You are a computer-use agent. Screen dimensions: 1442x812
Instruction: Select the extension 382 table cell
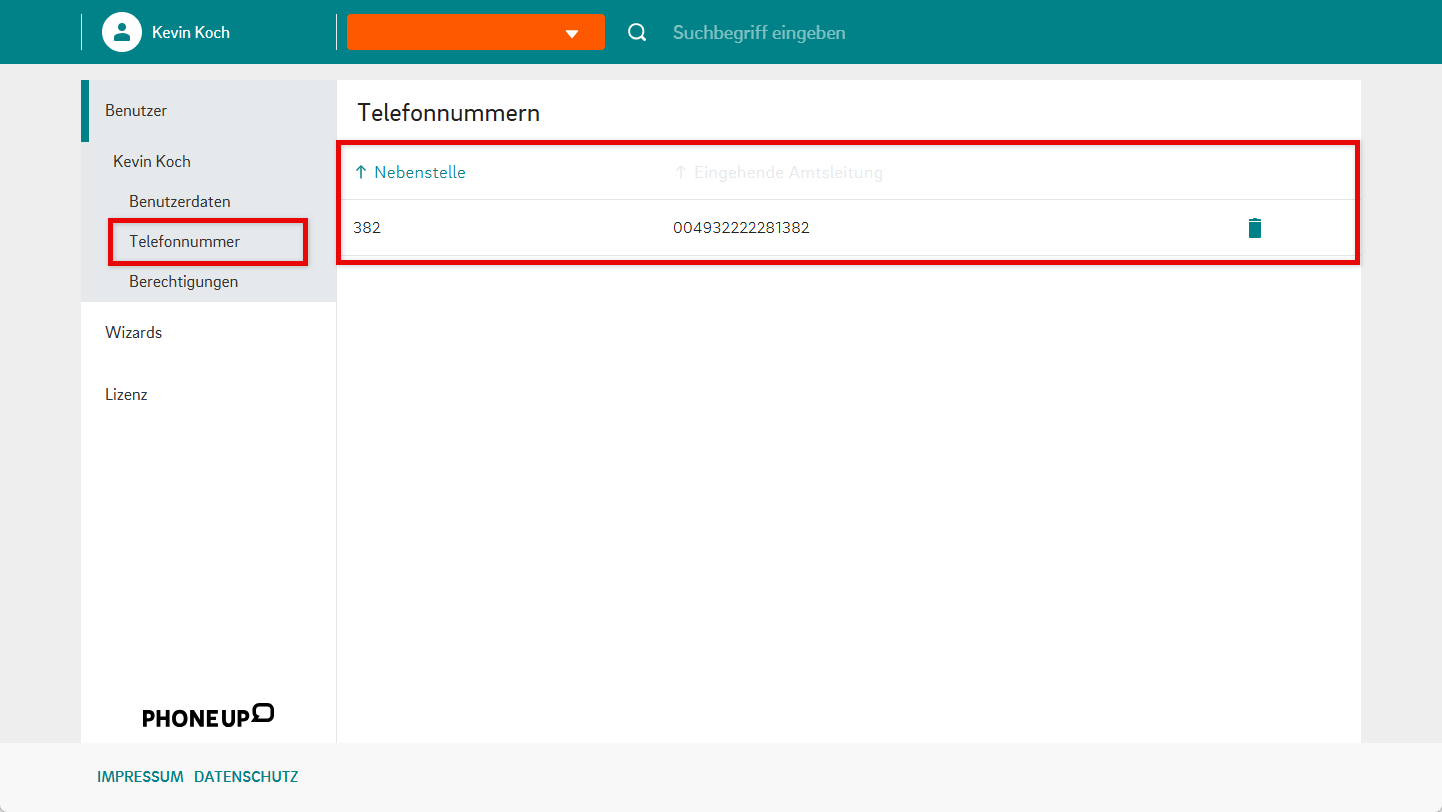367,228
